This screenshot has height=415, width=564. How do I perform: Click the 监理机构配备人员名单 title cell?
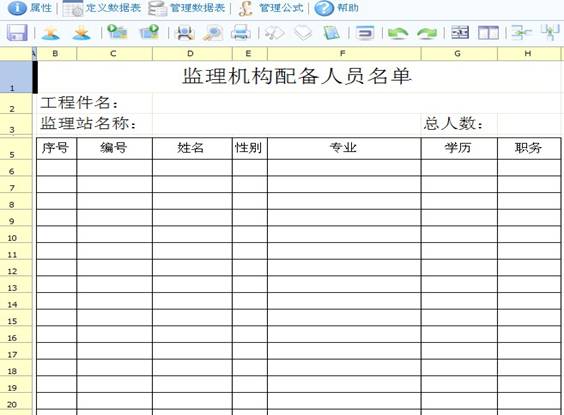click(x=299, y=77)
